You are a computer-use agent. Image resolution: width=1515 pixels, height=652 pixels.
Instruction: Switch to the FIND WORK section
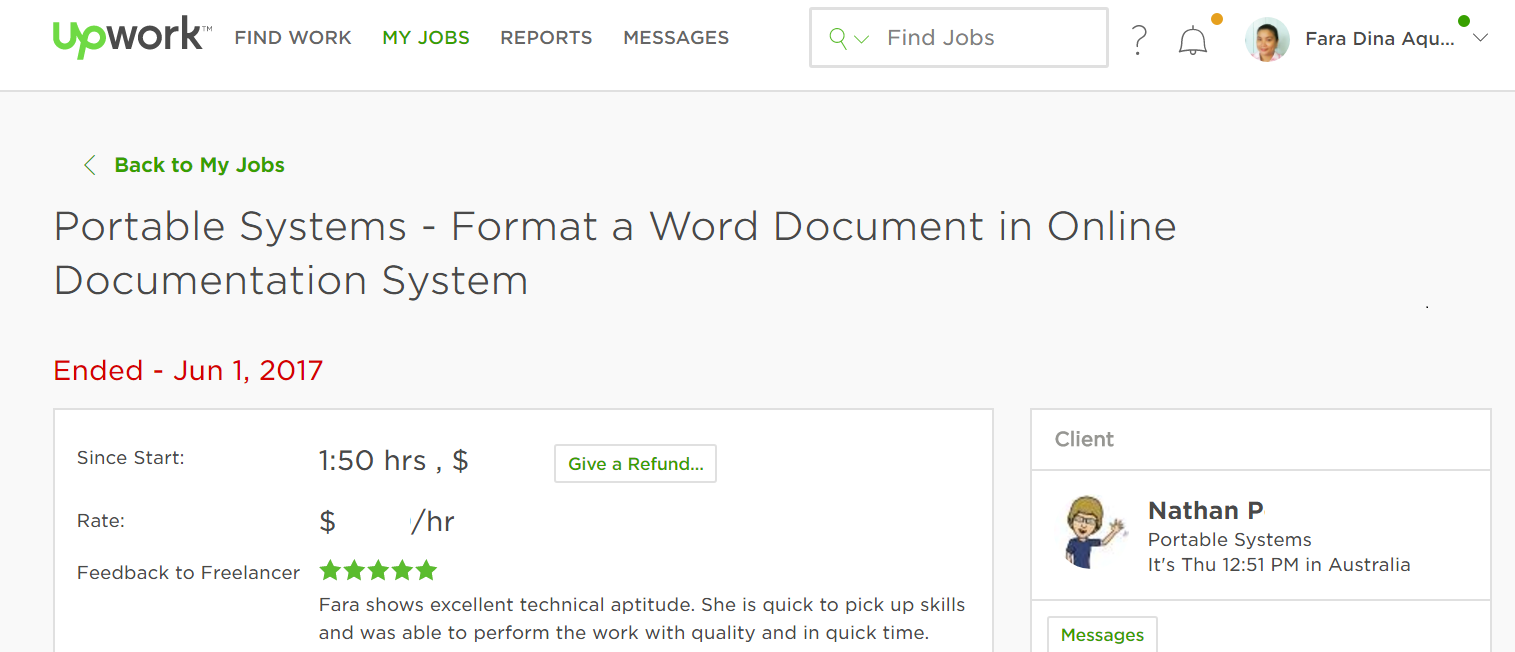(292, 37)
